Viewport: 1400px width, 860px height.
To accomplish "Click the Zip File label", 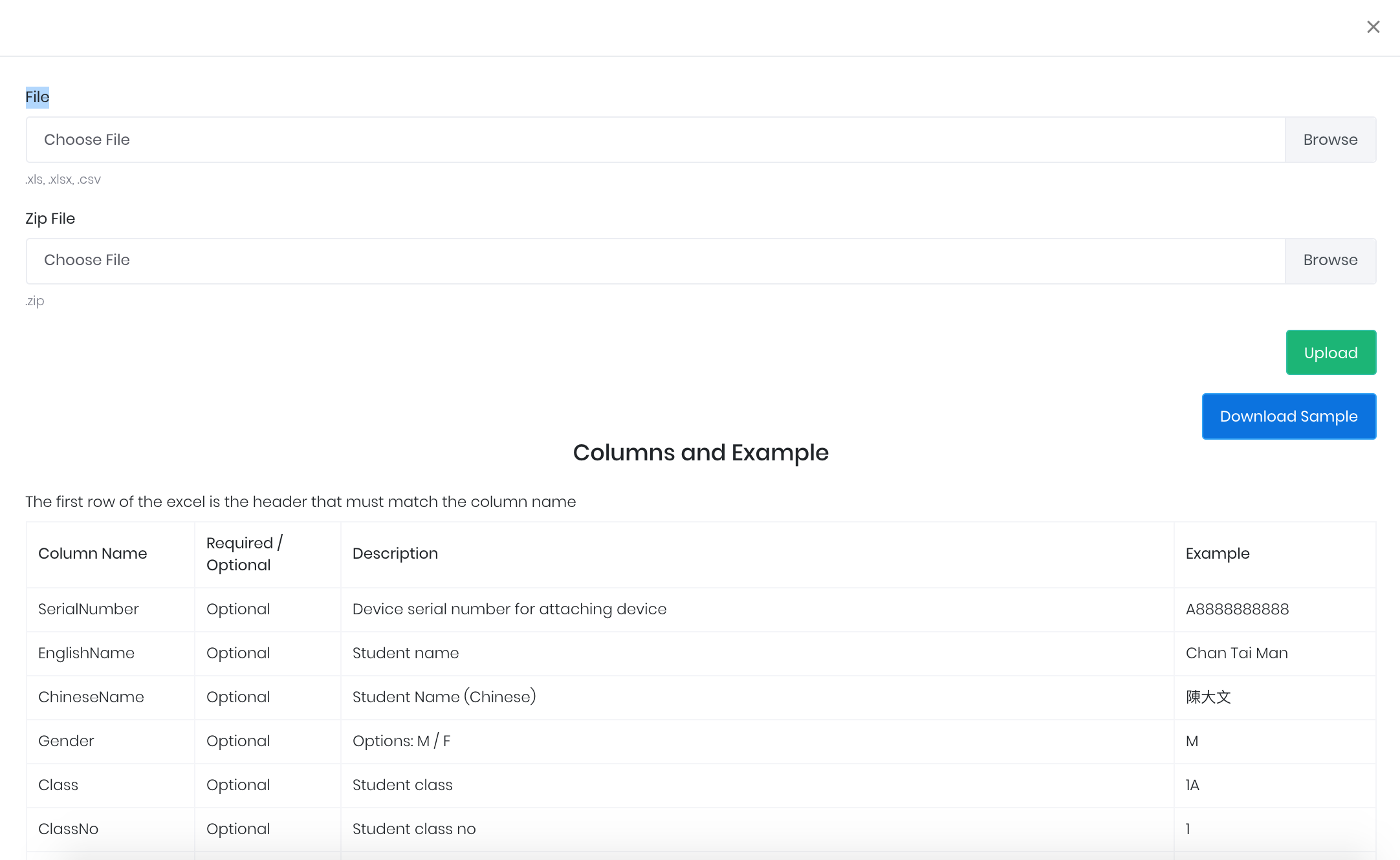I will coord(50,219).
